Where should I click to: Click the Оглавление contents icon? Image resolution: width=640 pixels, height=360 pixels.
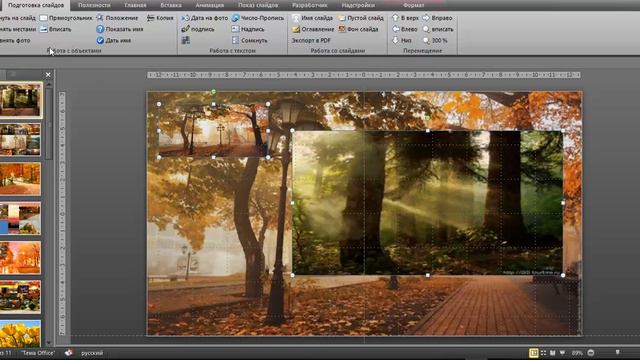tap(296, 29)
